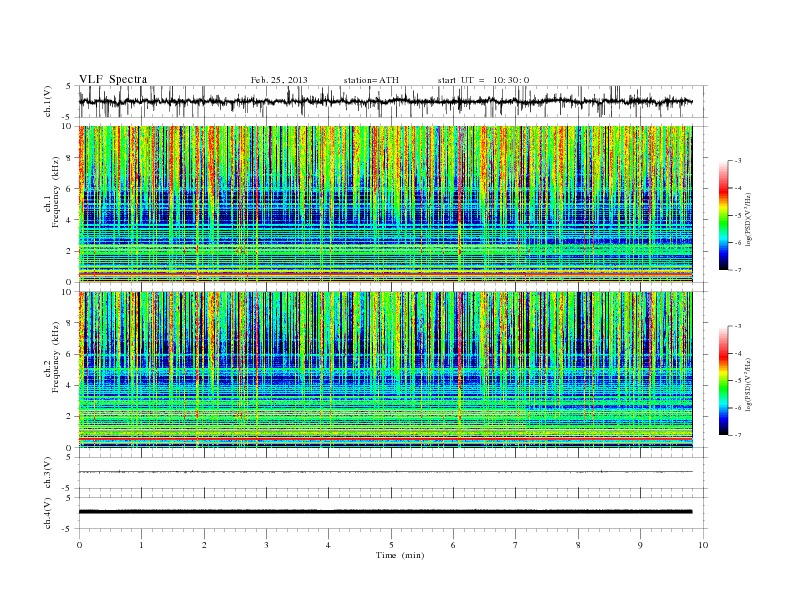Click the ch.1 spectrogram panel
Viewport: 792px width, 612px height.
coord(385,204)
